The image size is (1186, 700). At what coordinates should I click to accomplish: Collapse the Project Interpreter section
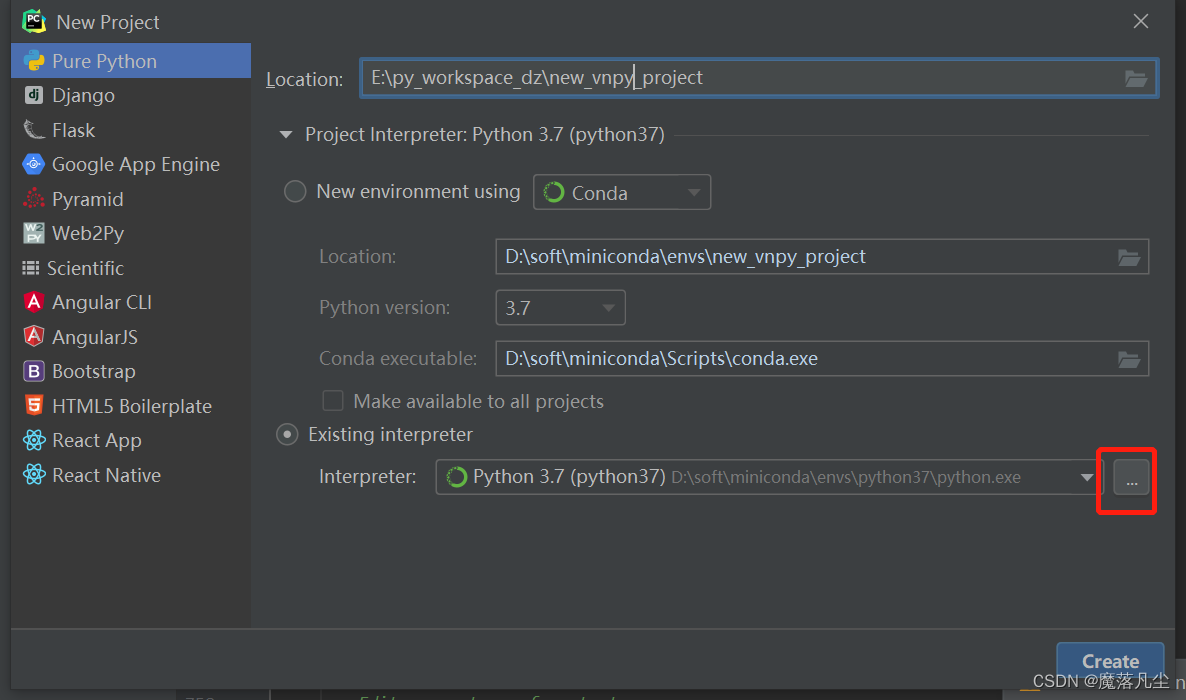pyautogui.click(x=286, y=135)
